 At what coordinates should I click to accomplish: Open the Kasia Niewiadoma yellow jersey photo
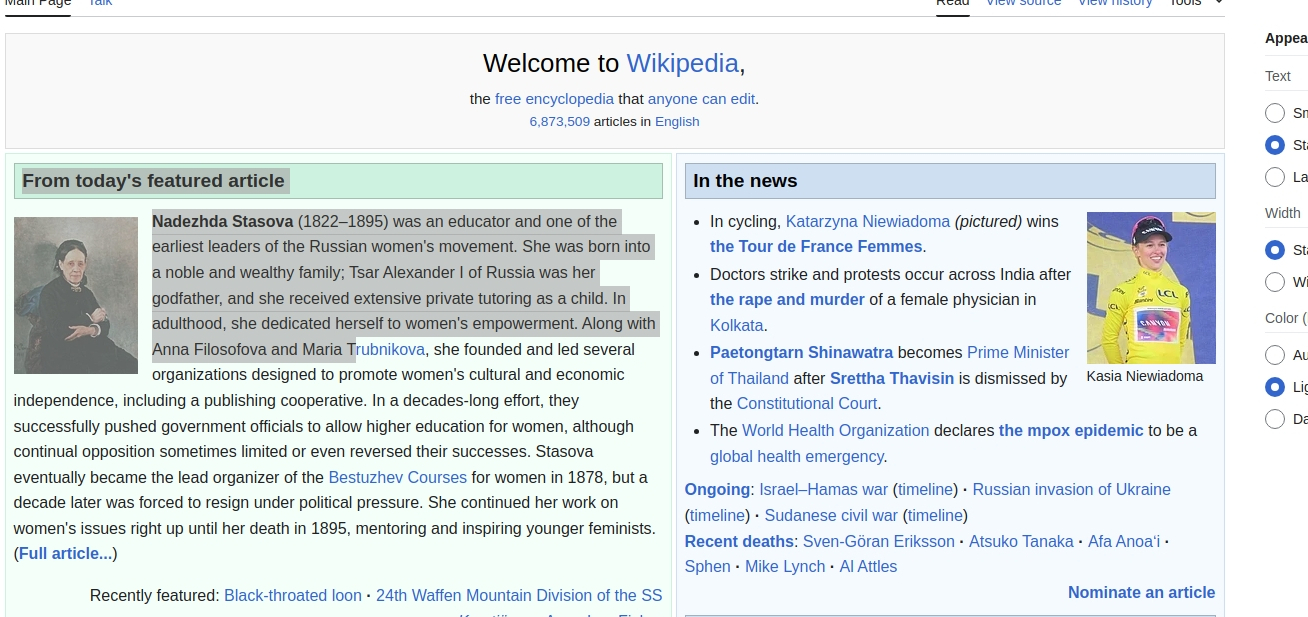[1151, 288]
